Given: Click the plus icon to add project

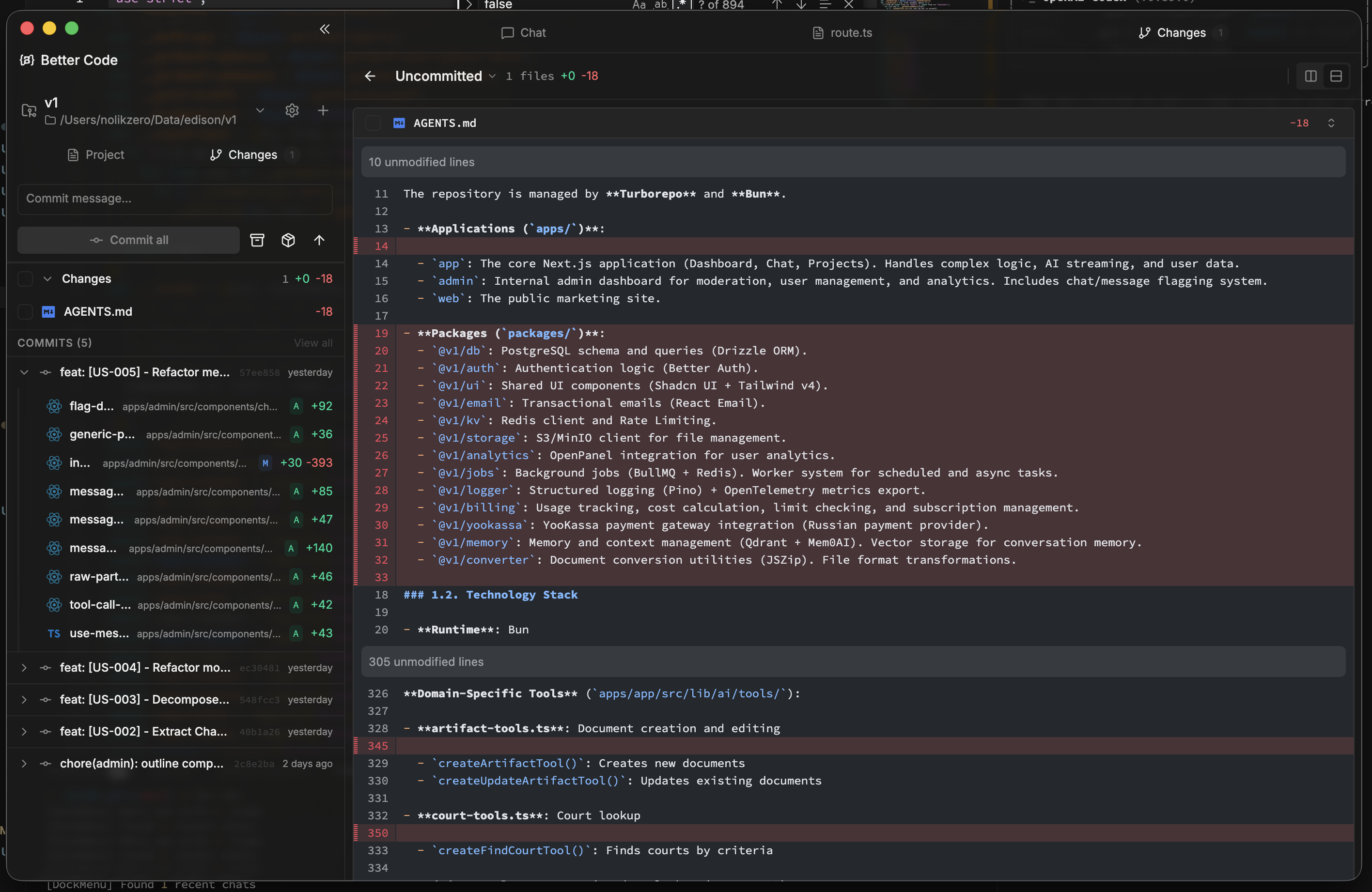Looking at the screenshot, I should point(323,110).
